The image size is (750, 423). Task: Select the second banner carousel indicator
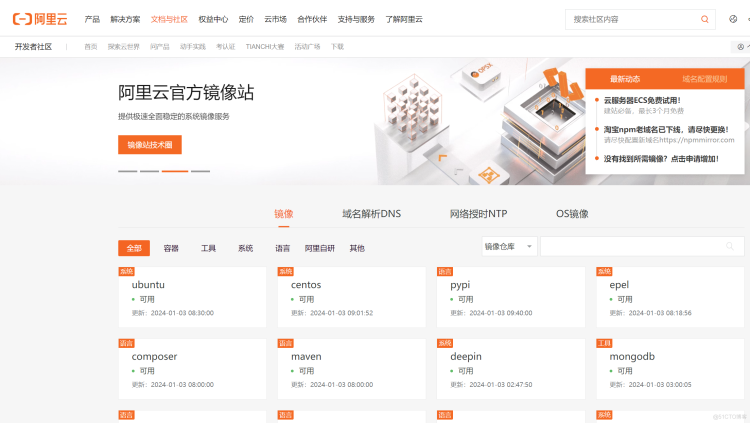(149, 171)
